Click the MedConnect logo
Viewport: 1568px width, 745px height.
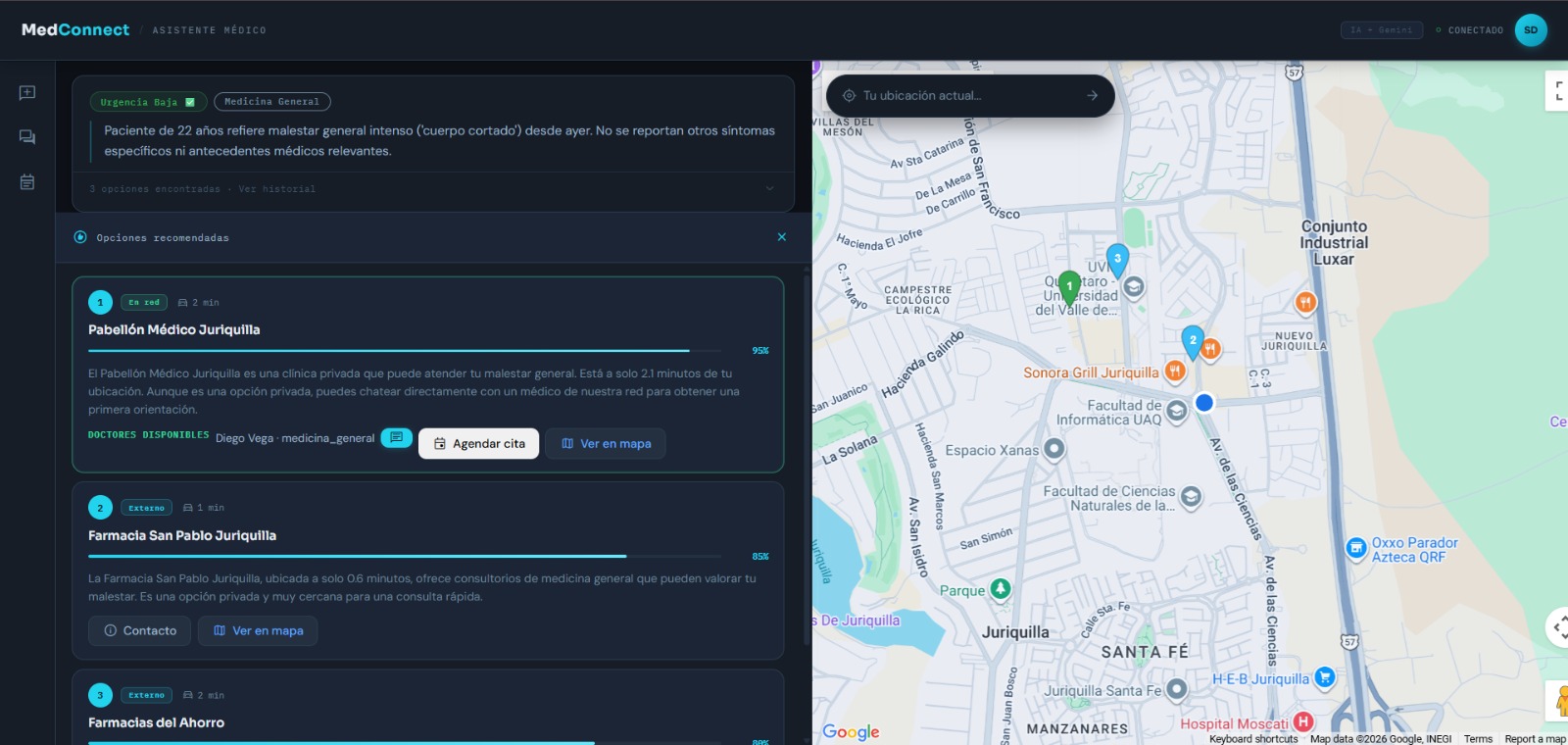pyautogui.click(x=75, y=30)
